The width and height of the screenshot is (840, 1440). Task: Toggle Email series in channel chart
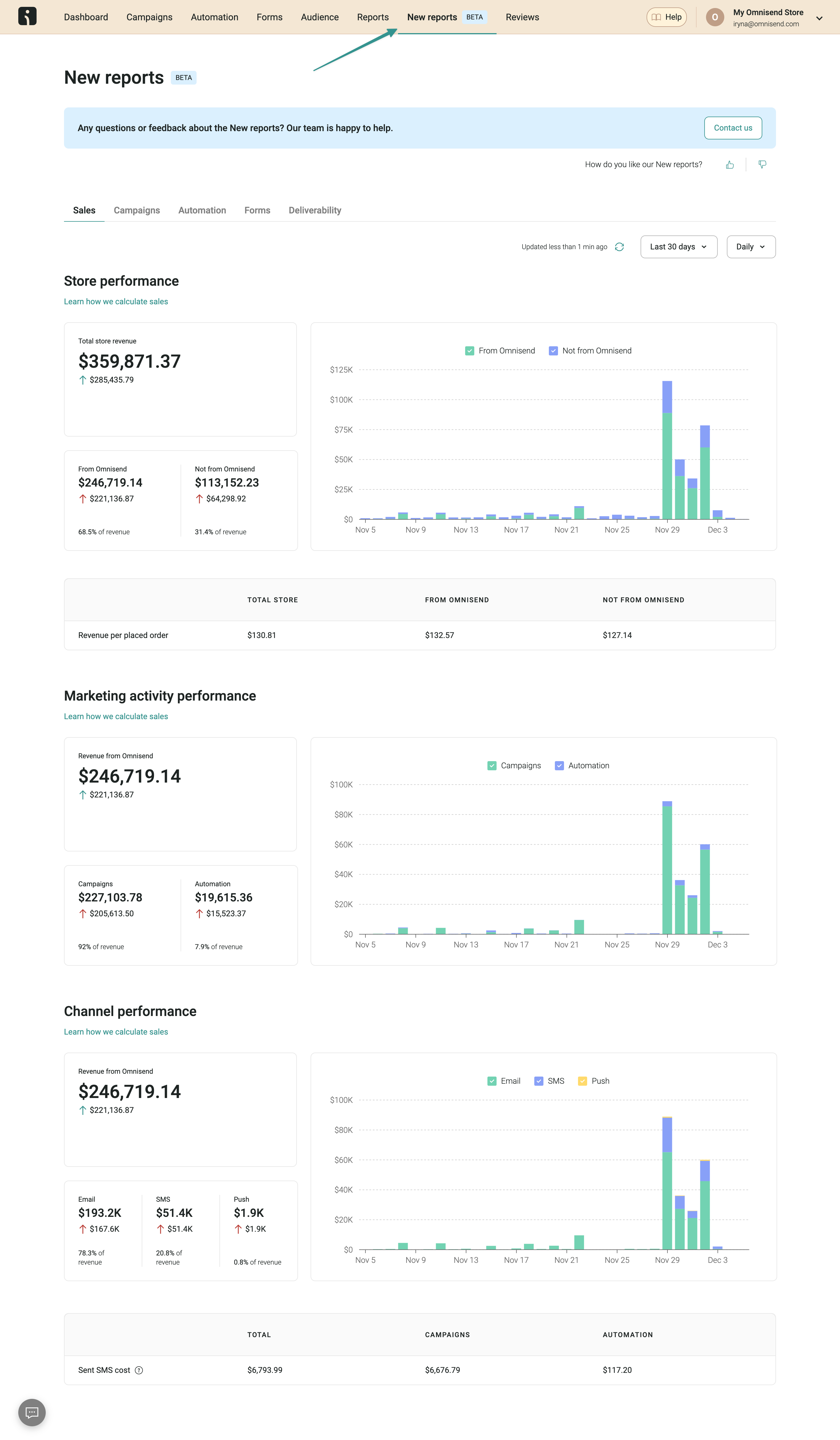[x=492, y=1081]
